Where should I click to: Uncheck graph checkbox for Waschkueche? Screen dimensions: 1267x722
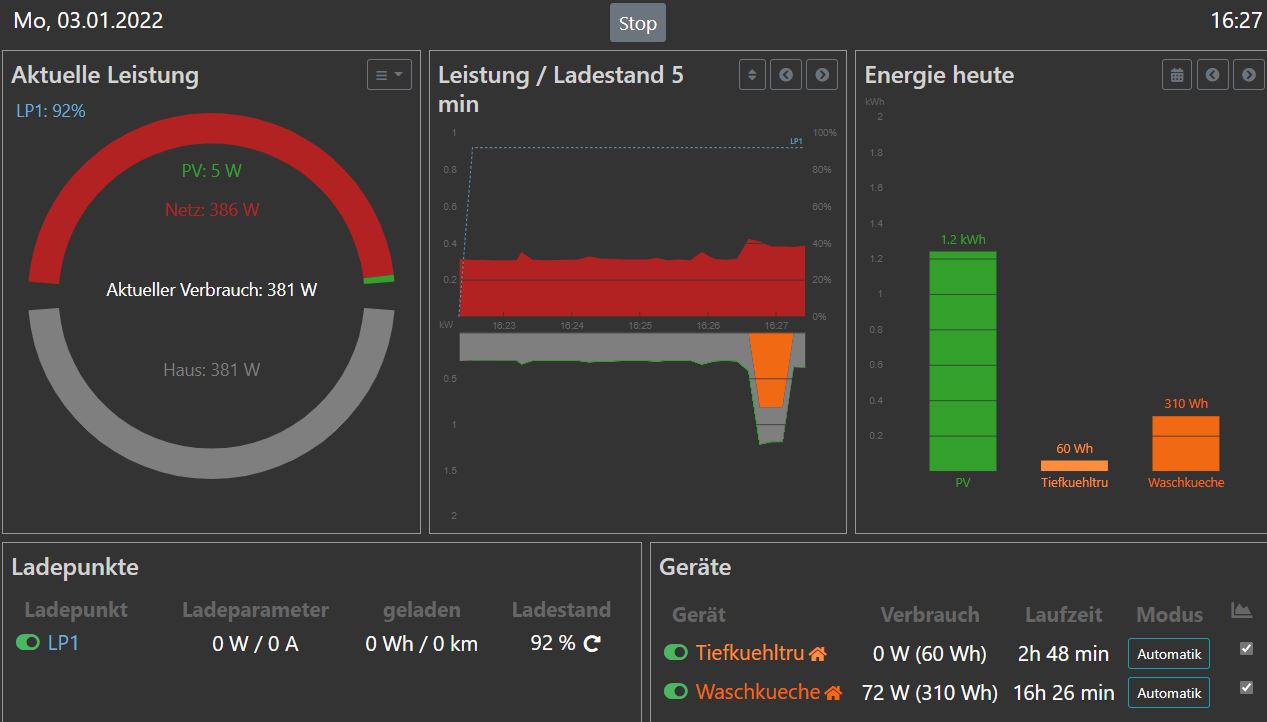[x=1246, y=687]
